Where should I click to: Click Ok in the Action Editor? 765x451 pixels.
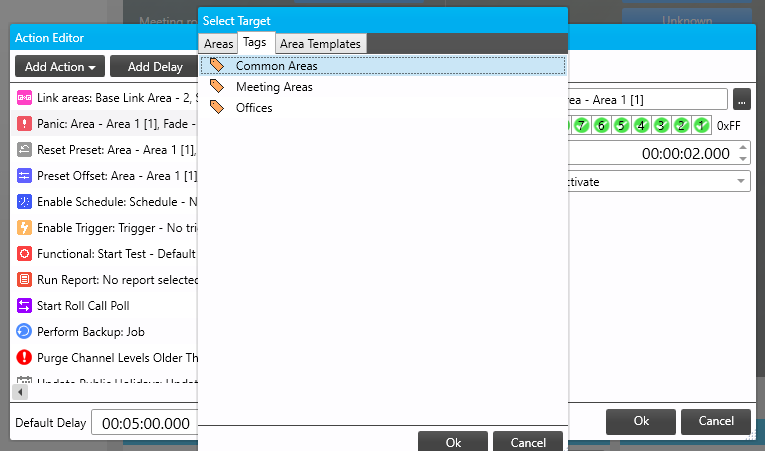641,421
